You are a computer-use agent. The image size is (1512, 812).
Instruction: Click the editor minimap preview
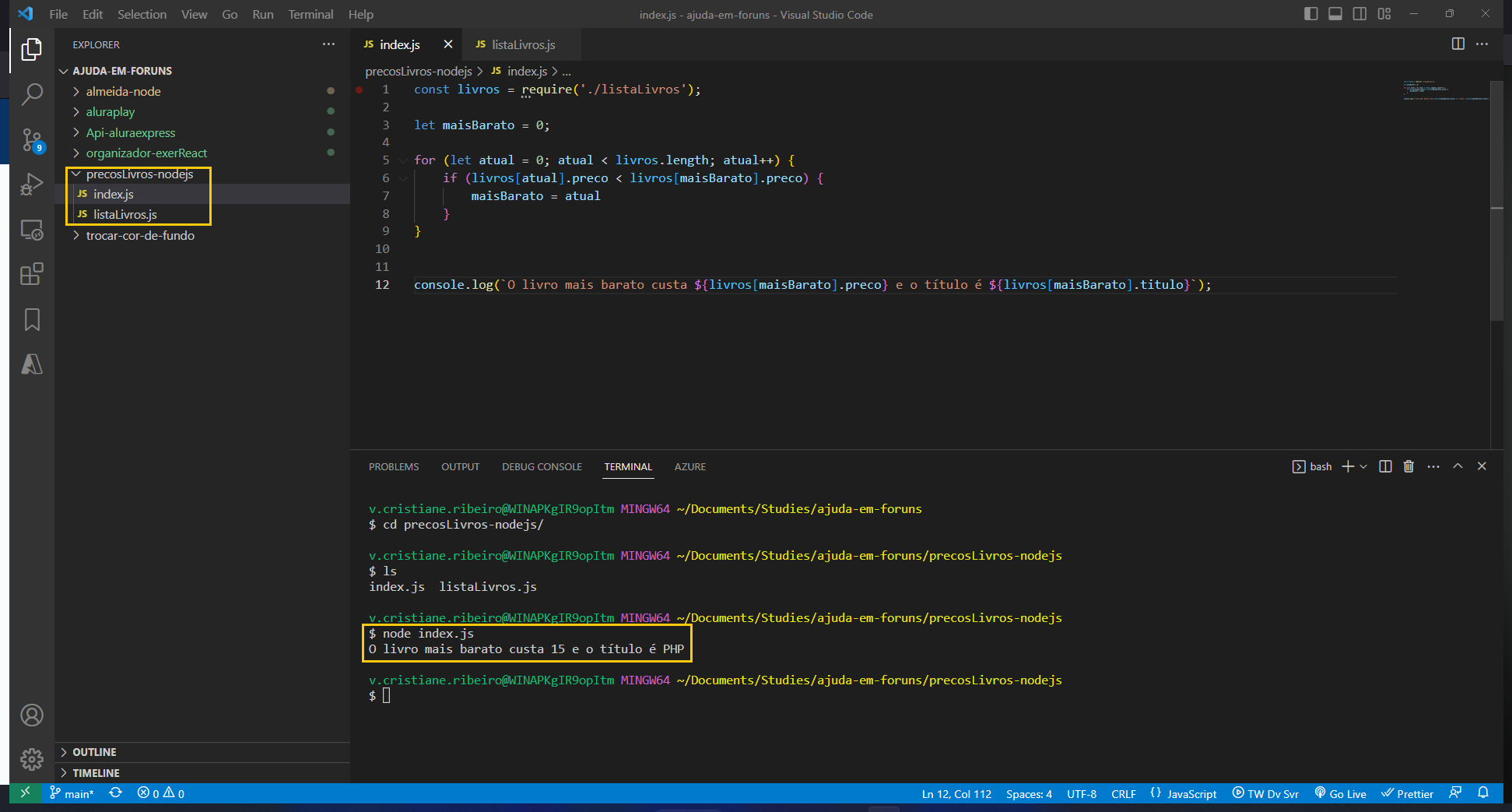pyautogui.click(x=1446, y=90)
